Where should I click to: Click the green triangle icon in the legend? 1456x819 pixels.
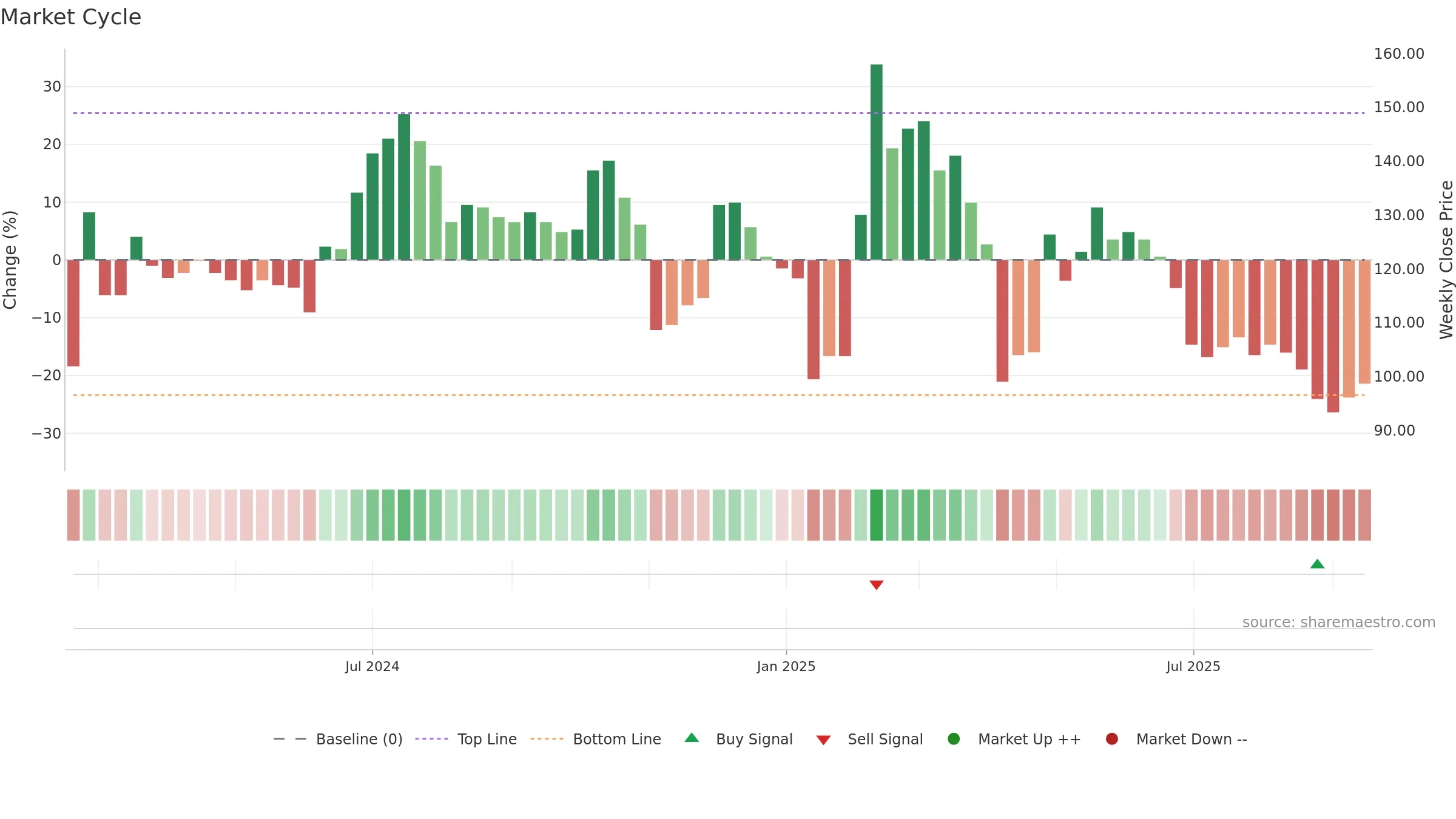click(x=692, y=738)
